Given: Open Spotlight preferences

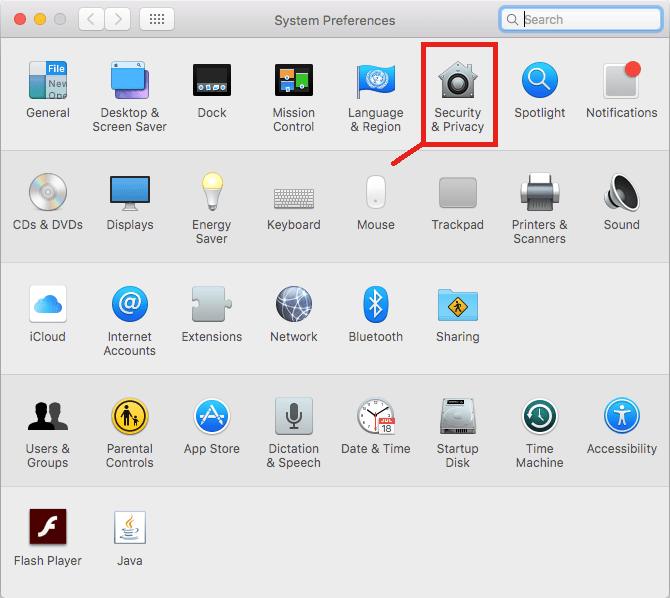Looking at the screenshot, I should (540, 82).
